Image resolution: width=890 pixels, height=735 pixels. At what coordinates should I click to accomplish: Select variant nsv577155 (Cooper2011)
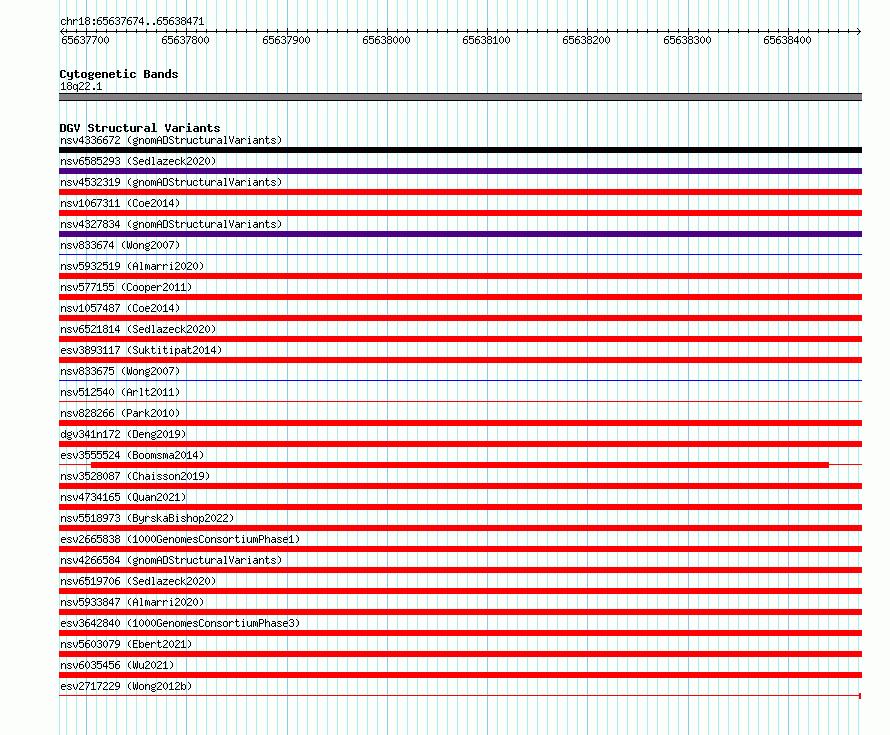126,287
